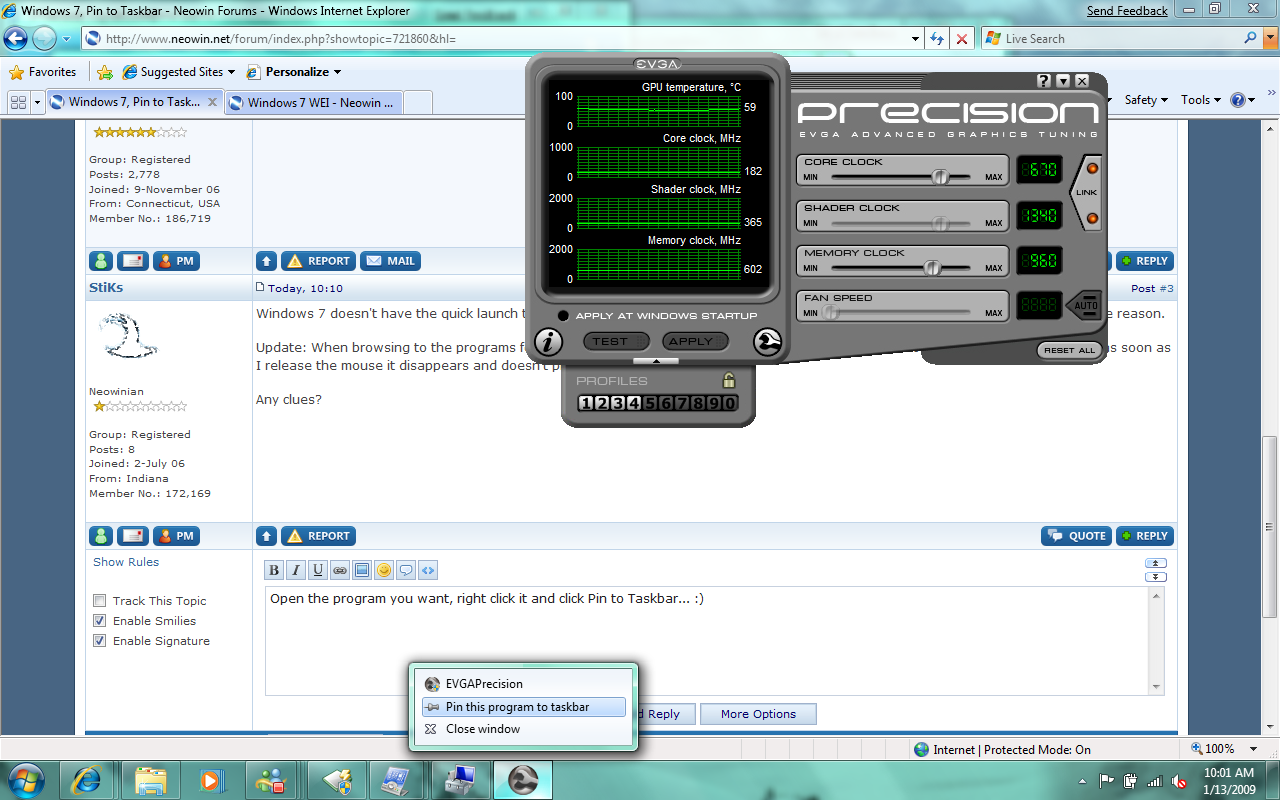Insert a smiley into the reply
The height and width of the screenshot is (800, 1280).
(383, 570)
